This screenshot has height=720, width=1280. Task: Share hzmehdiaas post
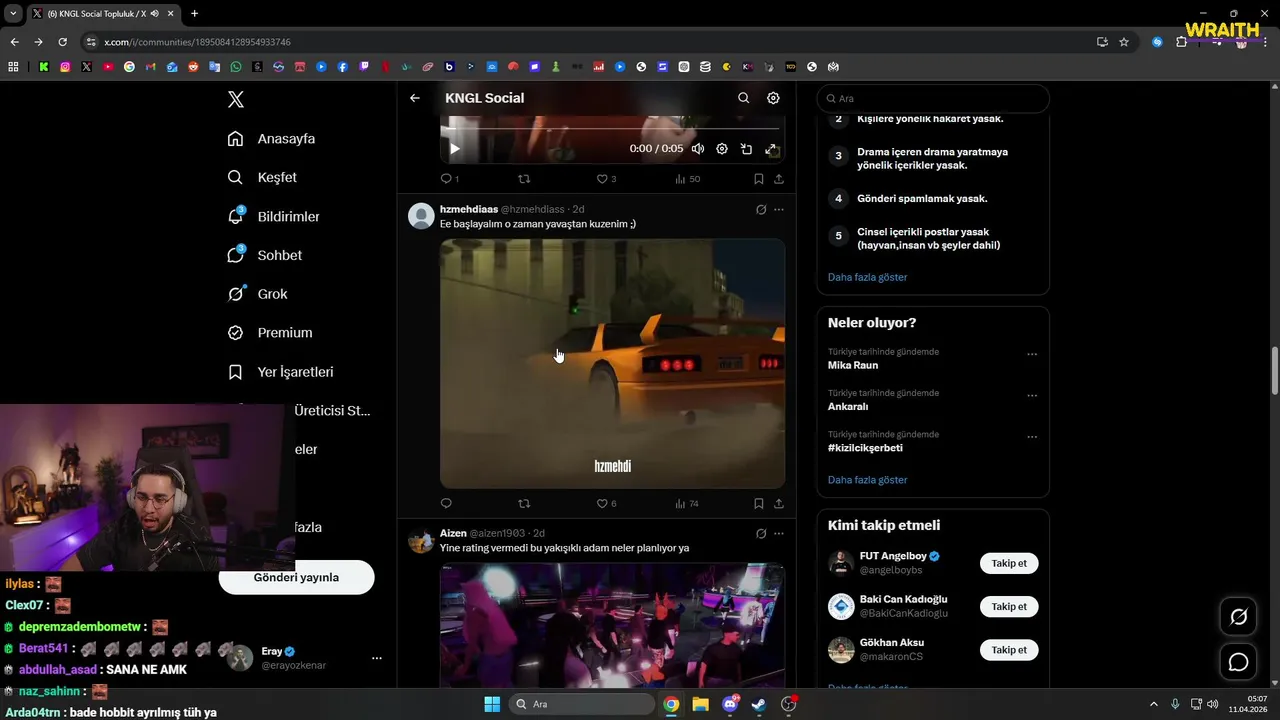click(779, 503)
